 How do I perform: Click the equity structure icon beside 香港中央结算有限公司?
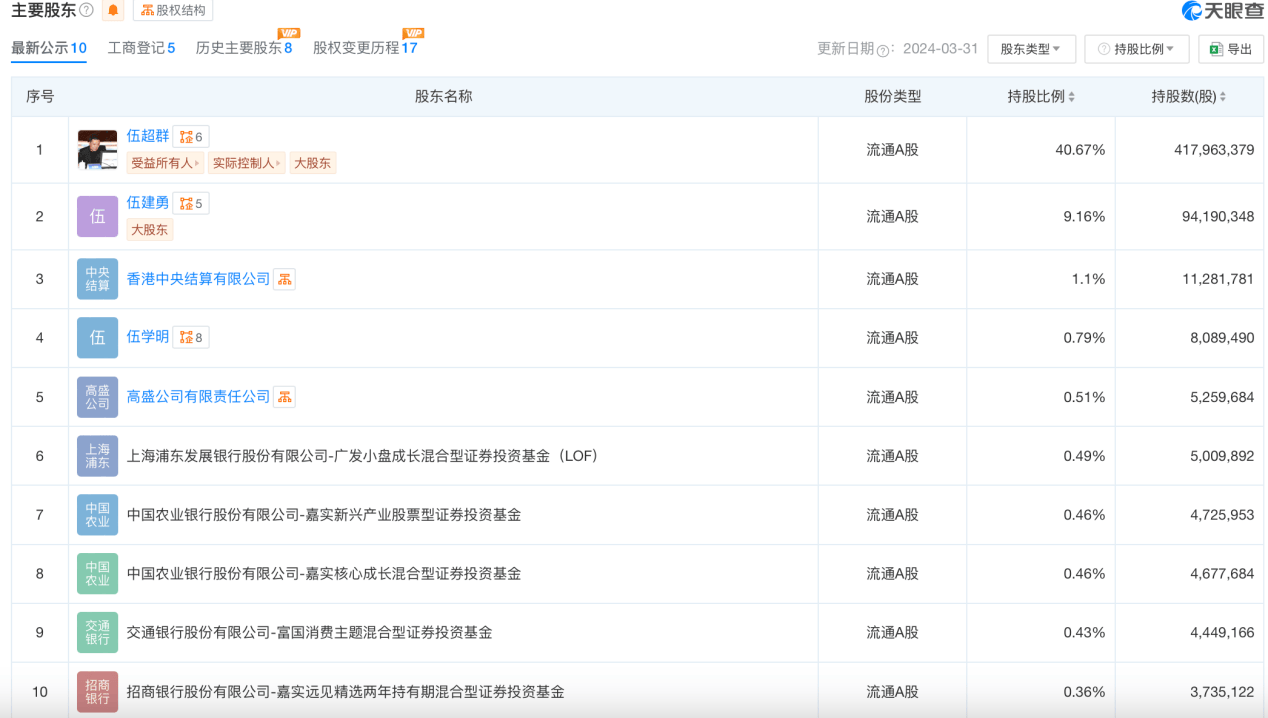pos(285,279)
